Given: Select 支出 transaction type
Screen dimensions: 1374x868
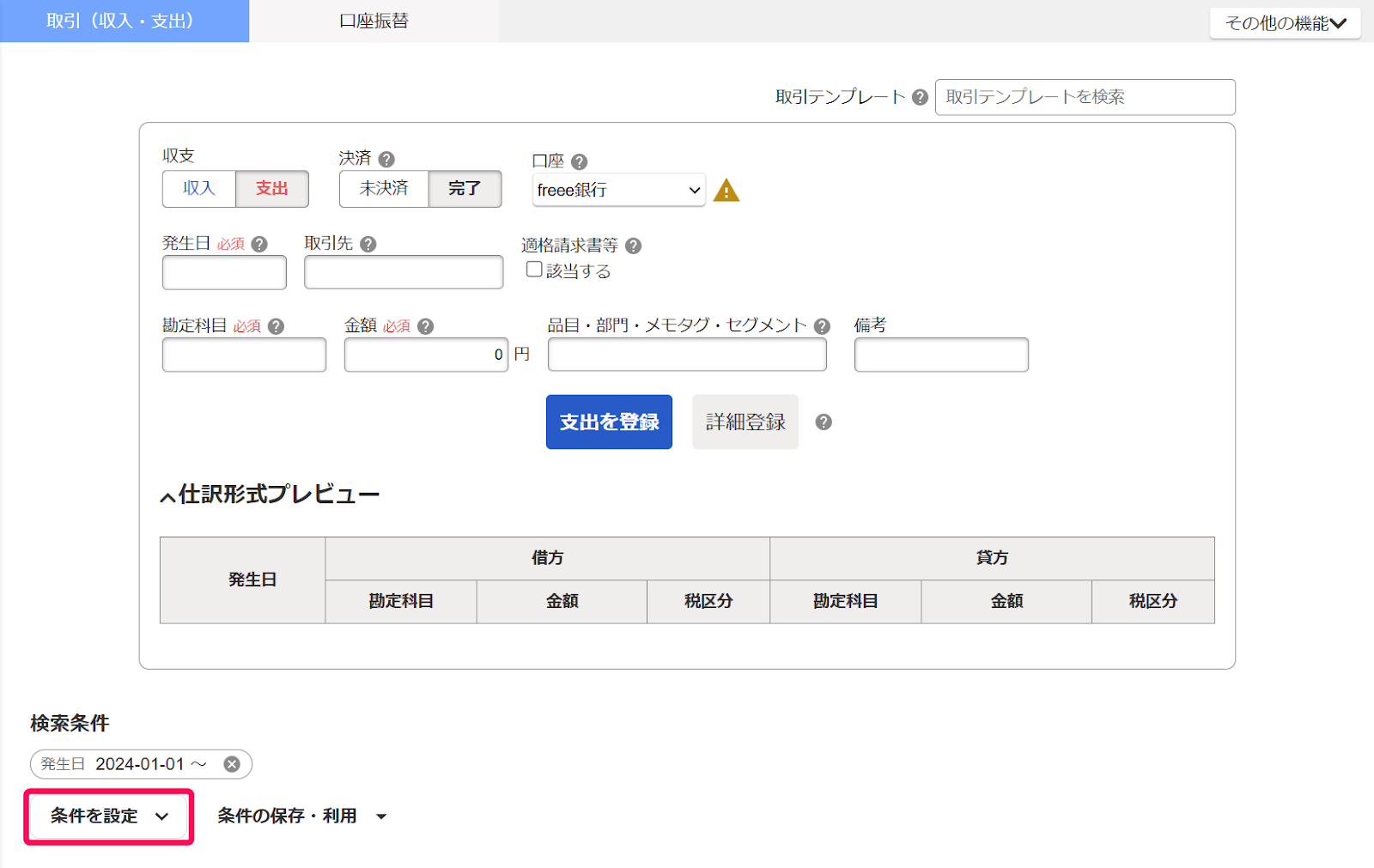Looking at the screenshot, I should point(272,189).
